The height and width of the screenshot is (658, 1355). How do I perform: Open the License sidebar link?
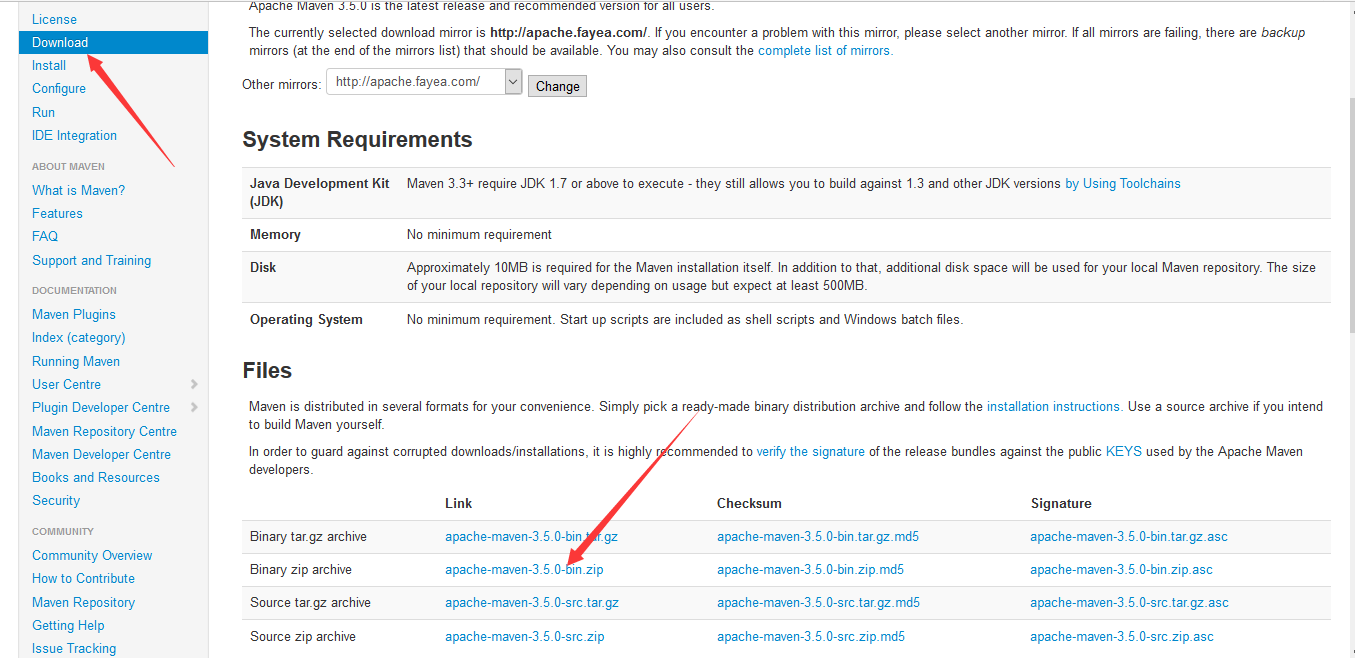[x=54, y=19]
